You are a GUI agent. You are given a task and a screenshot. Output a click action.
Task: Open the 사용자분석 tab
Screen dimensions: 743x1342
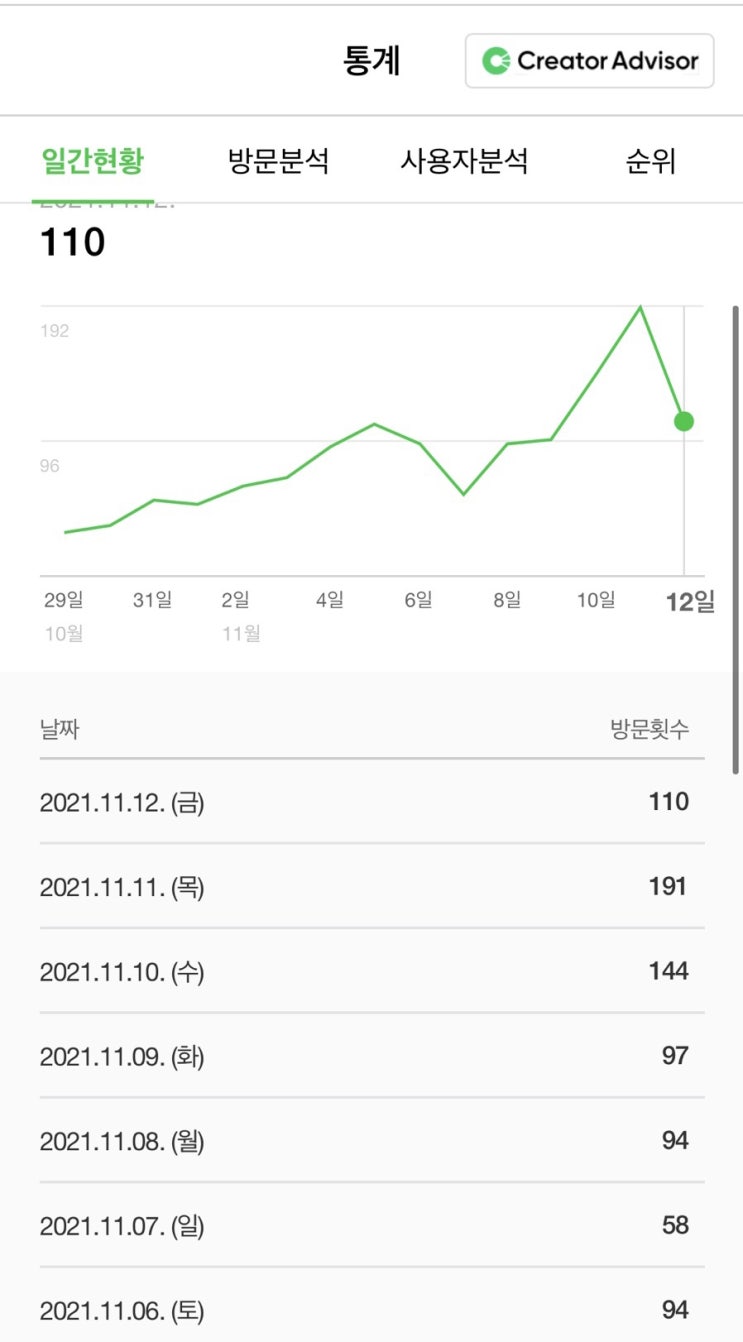pyautogui.click(x=464, y=161)
